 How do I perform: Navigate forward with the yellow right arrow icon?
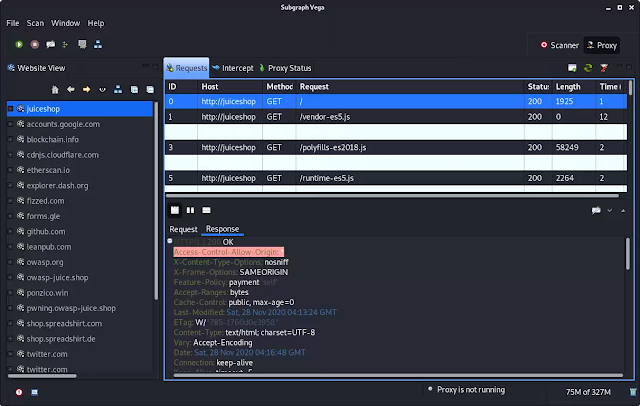87,89
